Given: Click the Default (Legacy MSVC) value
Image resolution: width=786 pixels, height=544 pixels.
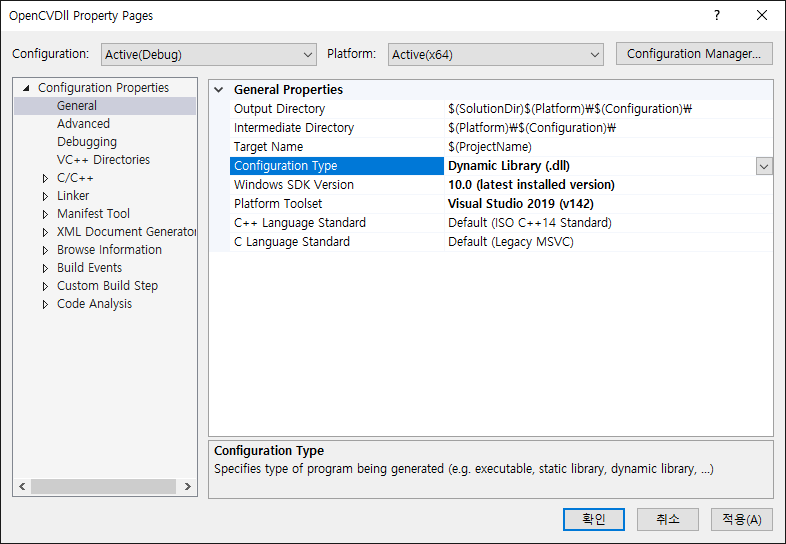Looking at the screenshot, I should coord(511,242).
